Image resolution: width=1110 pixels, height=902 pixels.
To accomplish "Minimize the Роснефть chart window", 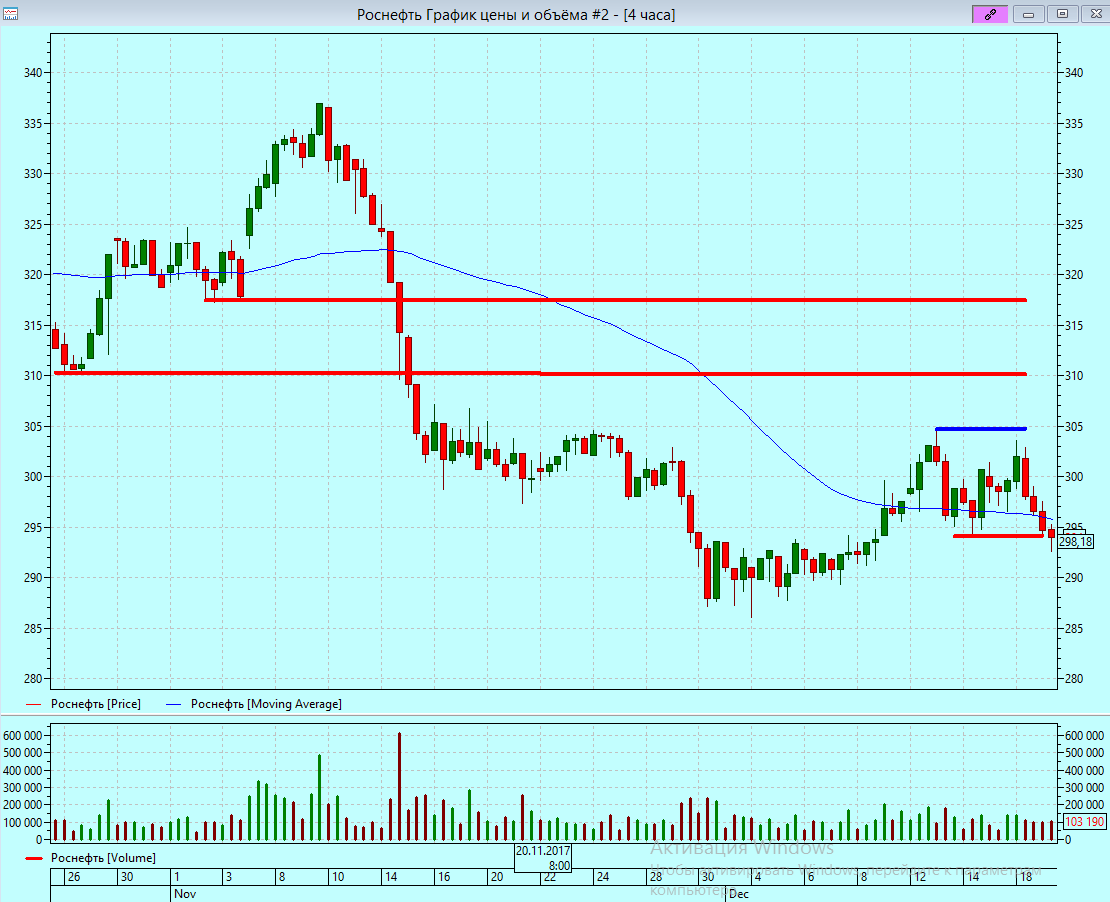I will 1029,14.
